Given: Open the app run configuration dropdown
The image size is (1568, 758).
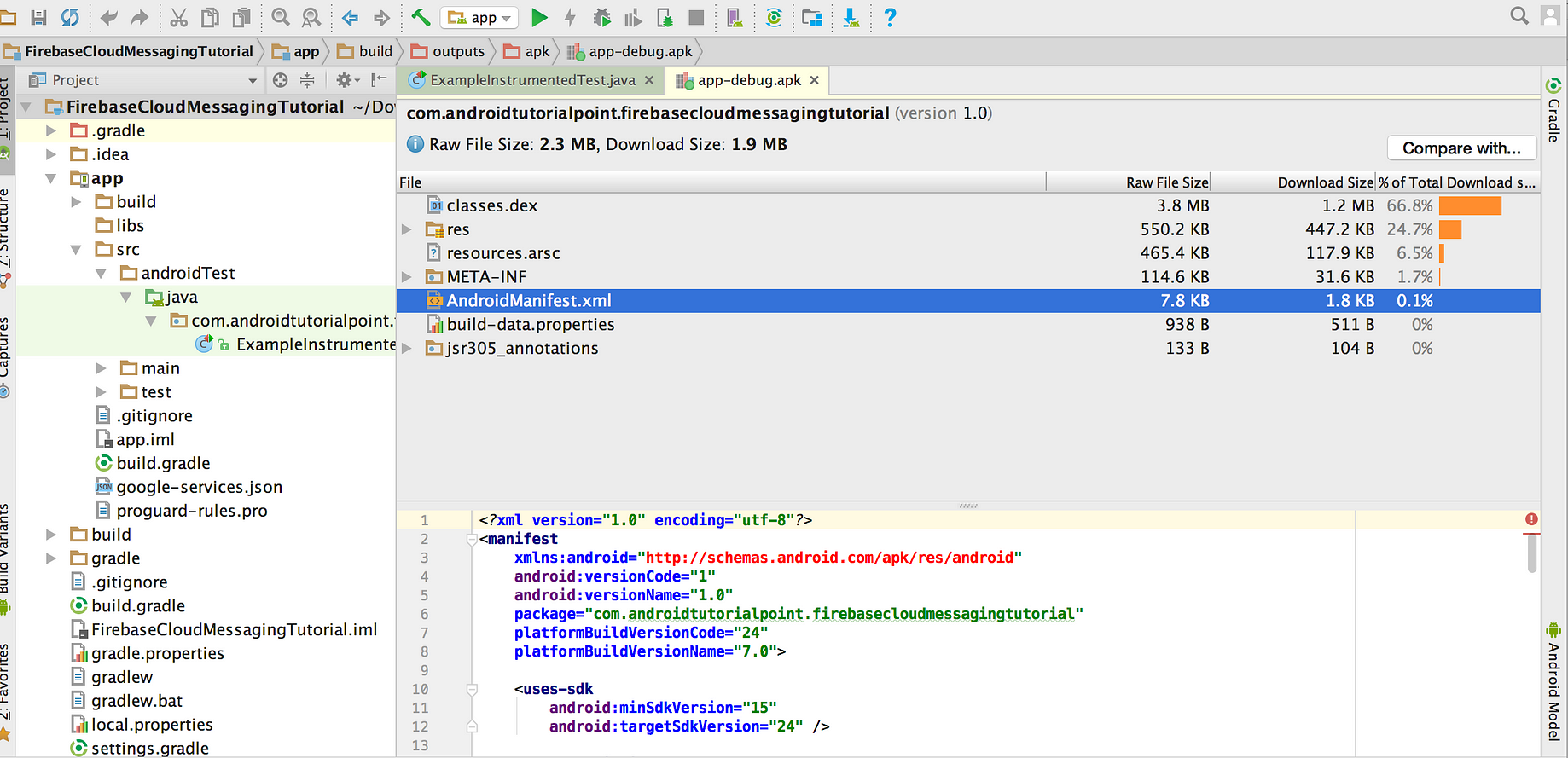Looking at the screenshot, I should click(479, 17).
